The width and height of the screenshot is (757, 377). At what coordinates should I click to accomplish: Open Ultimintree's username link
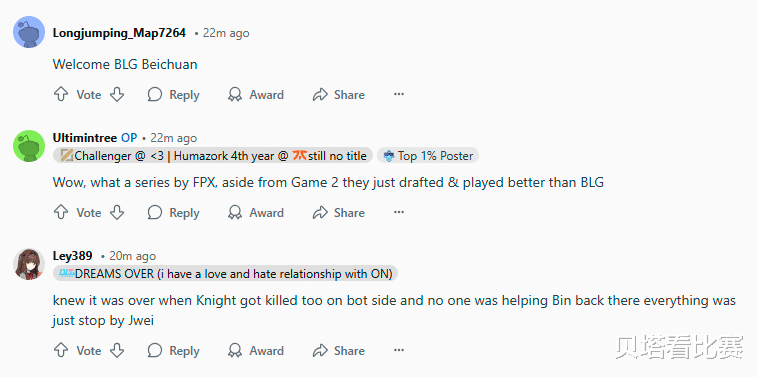(x=84, y=138)
